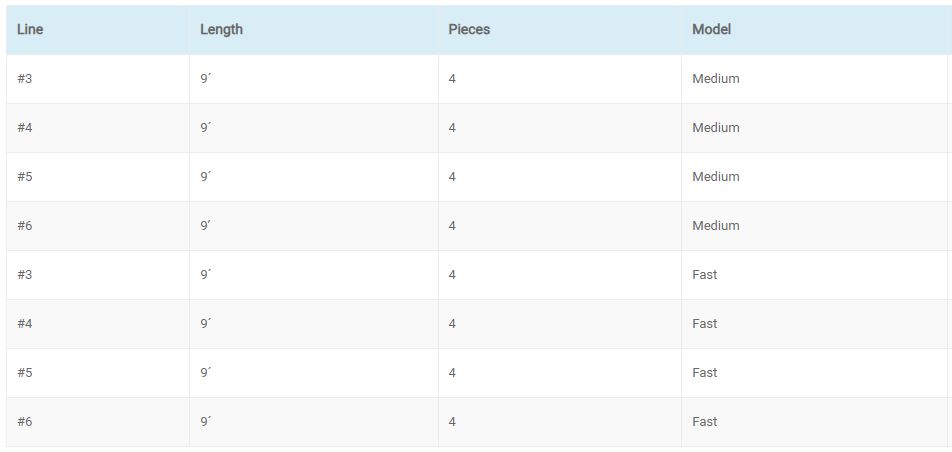The image size is (952, 452).
Task: Click the Model column header
Action: tap(815, 30)
